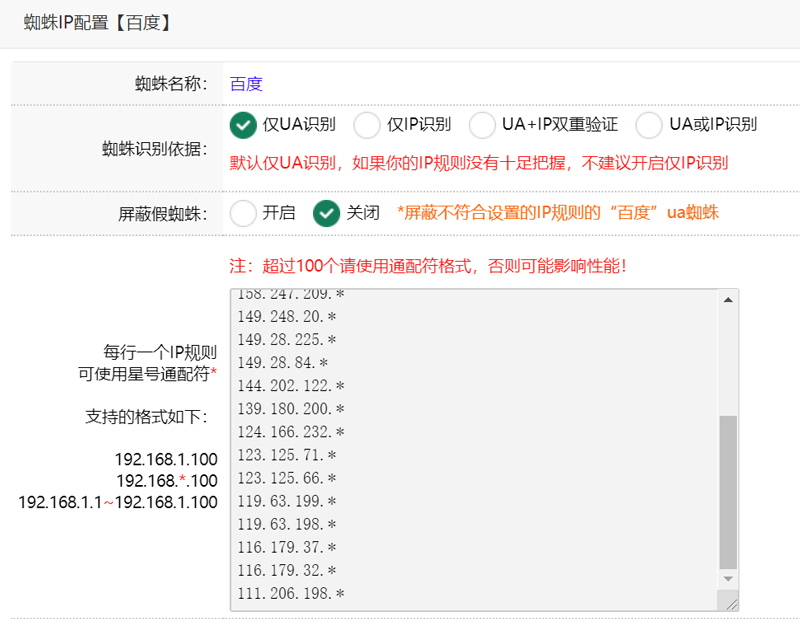Click the 支持的格式如下 label
This screenshot has height=619, width=800.
(146, 417)
